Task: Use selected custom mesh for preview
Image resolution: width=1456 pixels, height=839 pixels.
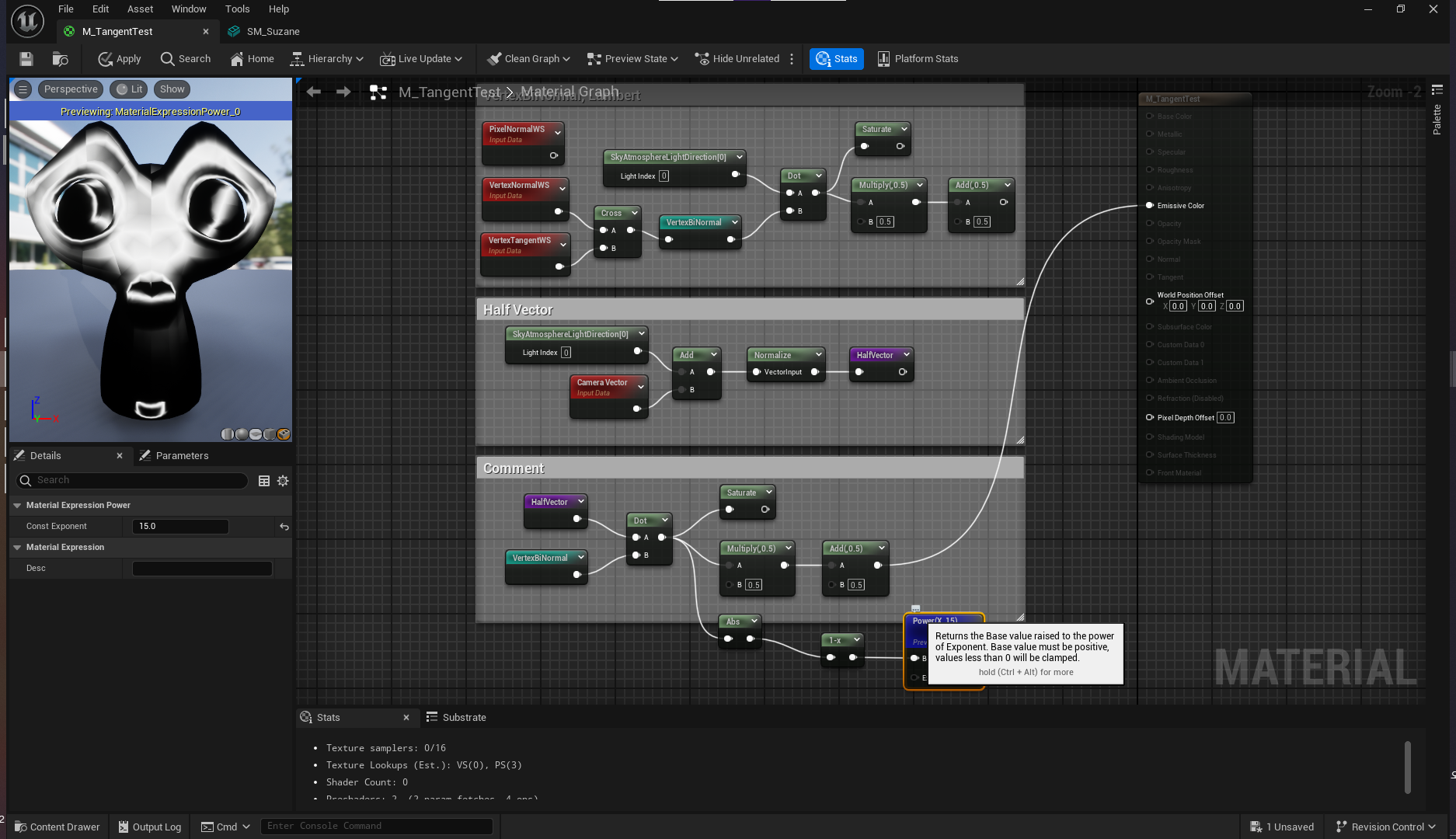Action: pos(284,434)
